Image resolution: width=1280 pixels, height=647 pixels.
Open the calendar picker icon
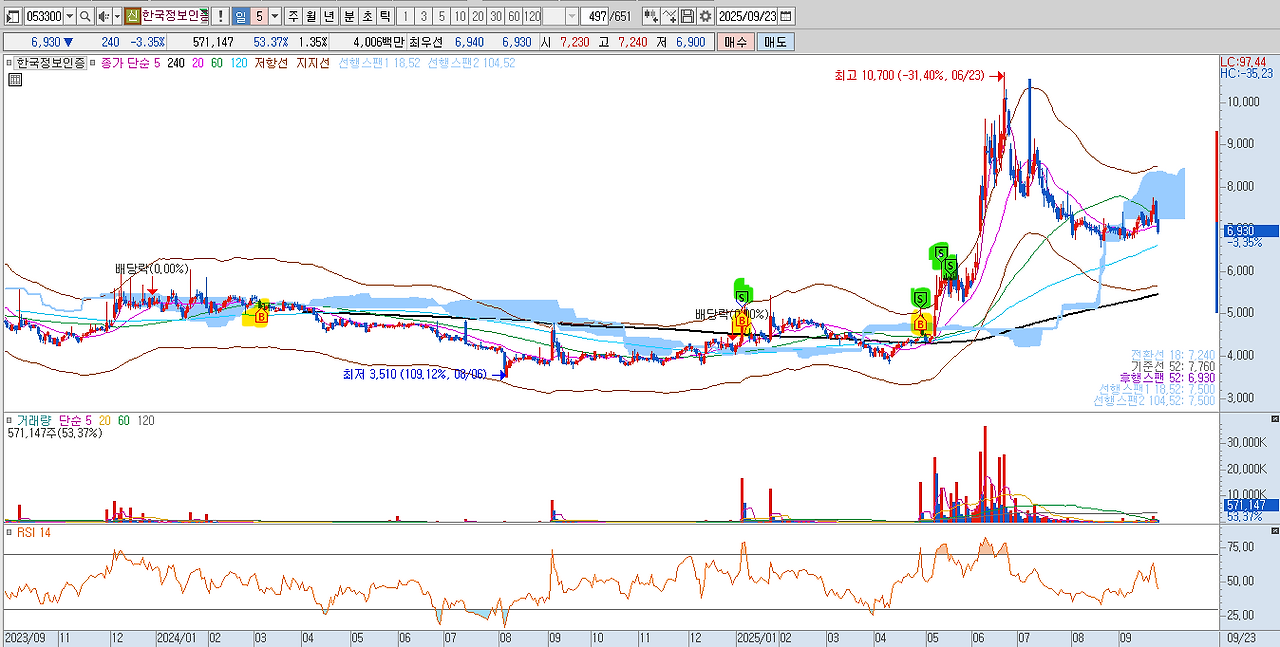point(786,16)
